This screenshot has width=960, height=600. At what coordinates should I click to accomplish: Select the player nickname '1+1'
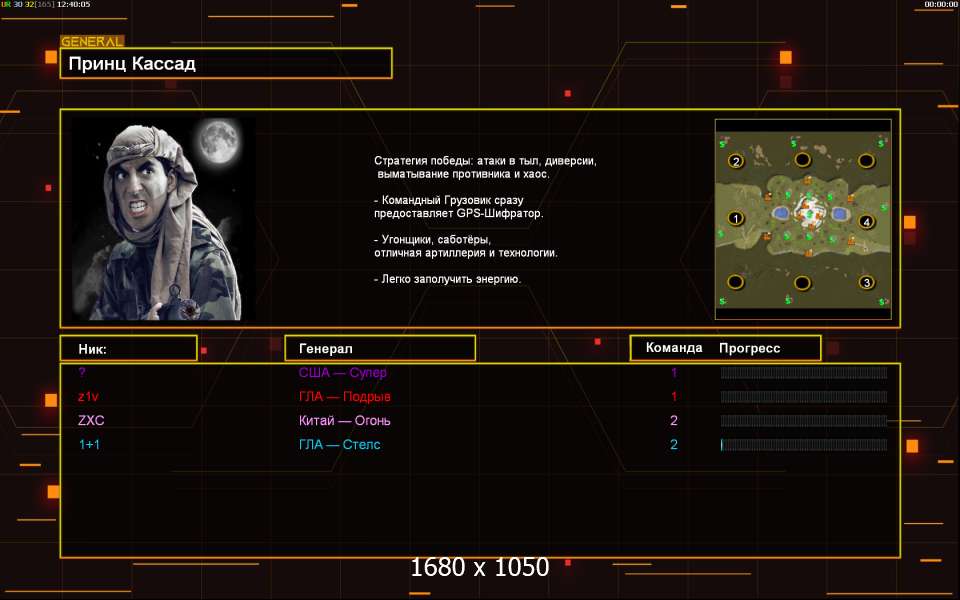coord(89,445)
